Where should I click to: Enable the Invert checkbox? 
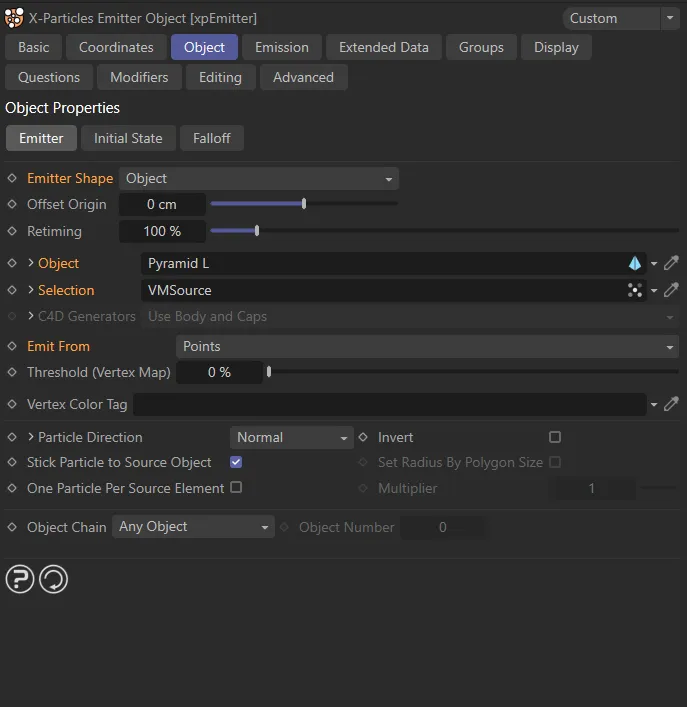555,437
